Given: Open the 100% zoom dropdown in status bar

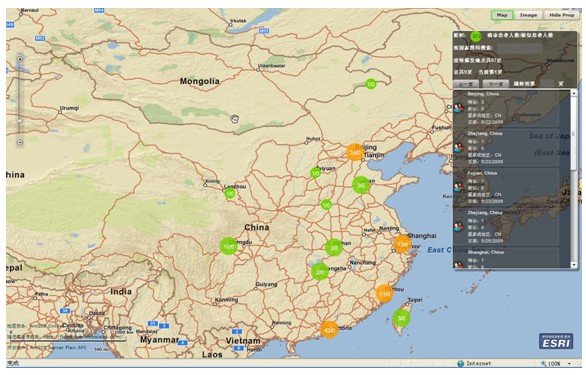Looking at the screenshot, I should (x=557, y=363).
